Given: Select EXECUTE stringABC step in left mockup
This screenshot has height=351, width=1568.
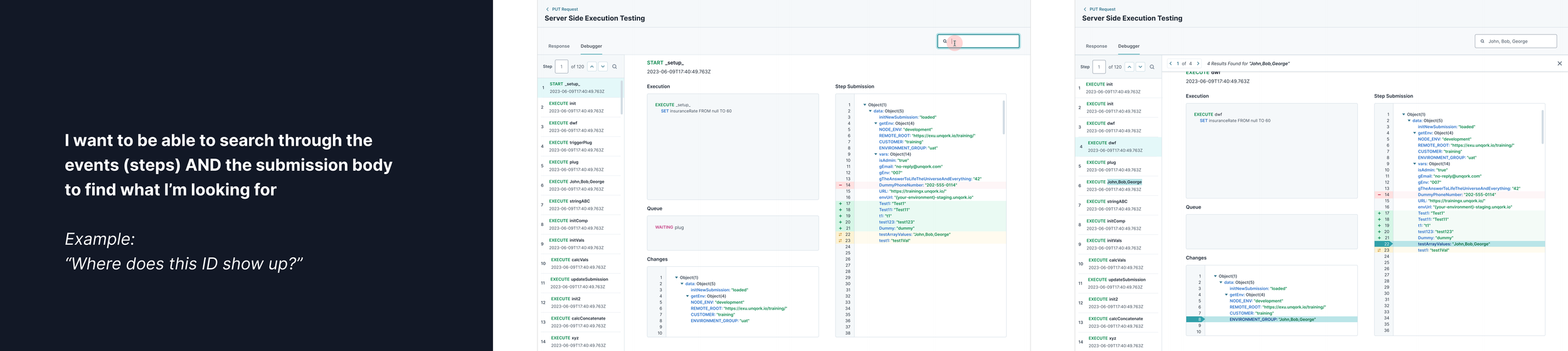Looking at the screenshot, I should [x=580, y=205].
